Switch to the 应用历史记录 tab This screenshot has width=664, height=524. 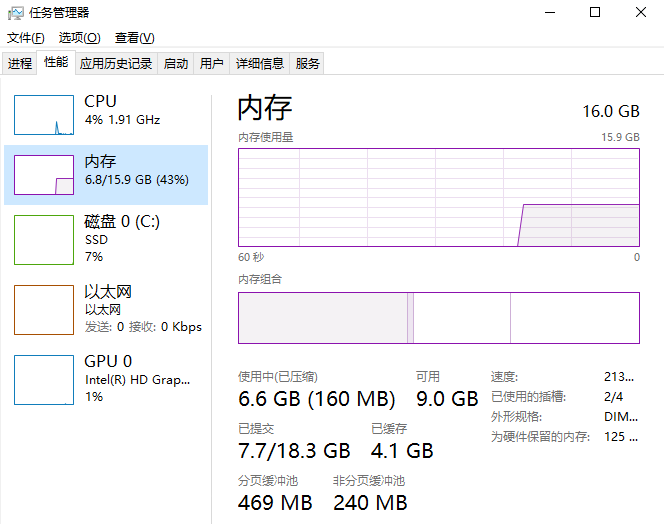click(x=116, y=64)
